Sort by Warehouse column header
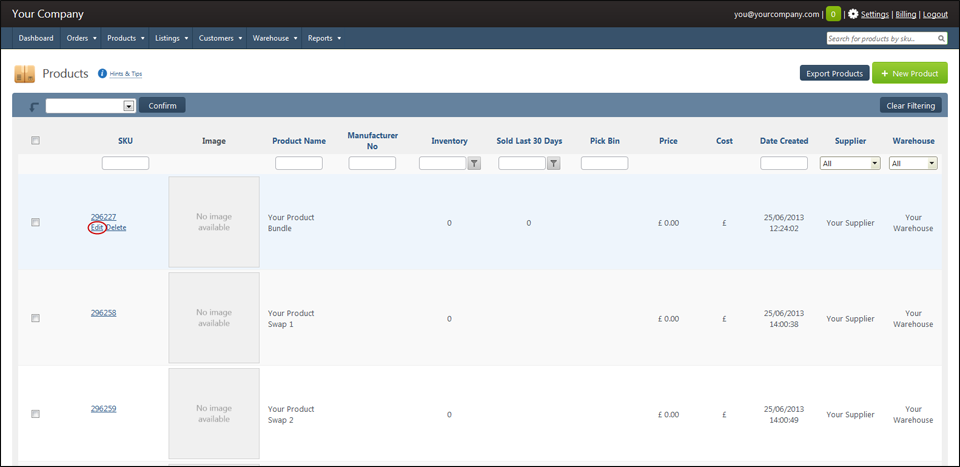The image size is (960, 467). (x=913, y=141)
